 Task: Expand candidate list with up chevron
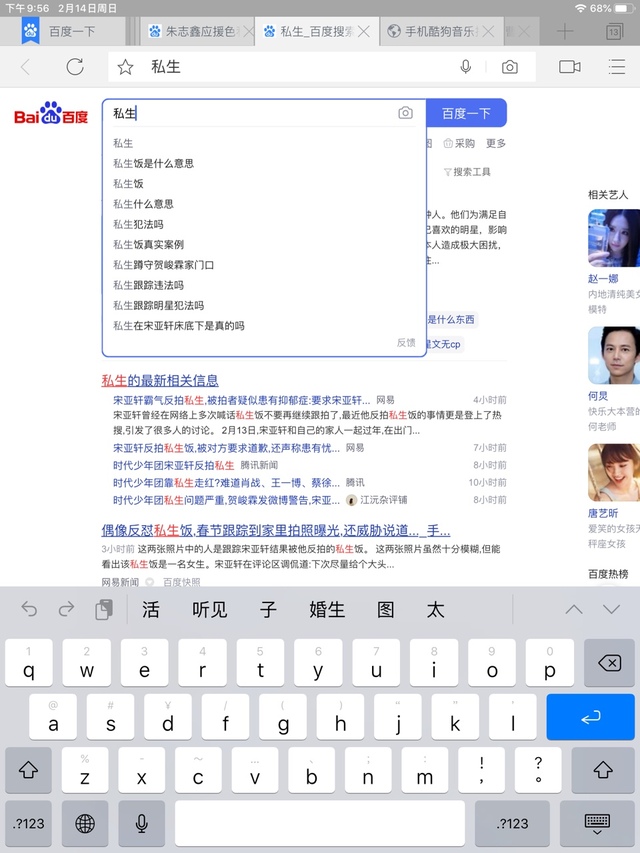pos(574,609)
